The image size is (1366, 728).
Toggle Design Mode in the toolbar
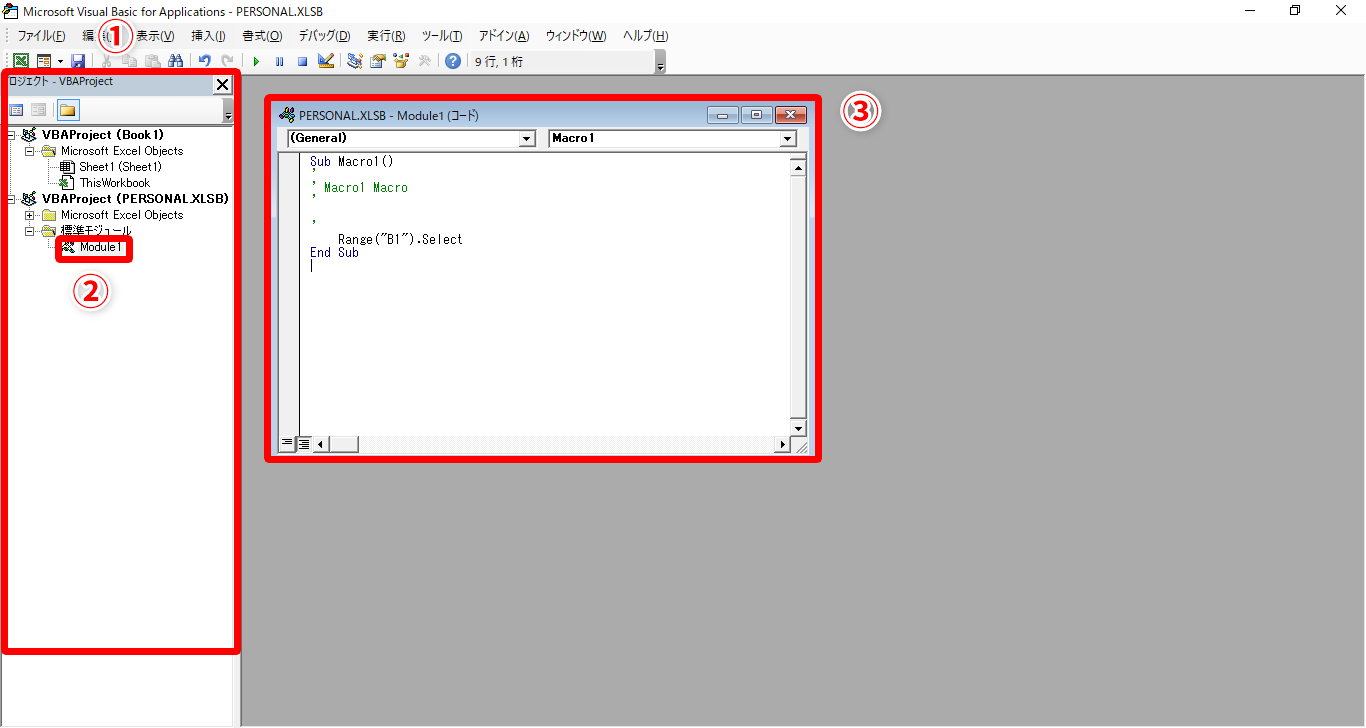325,61
